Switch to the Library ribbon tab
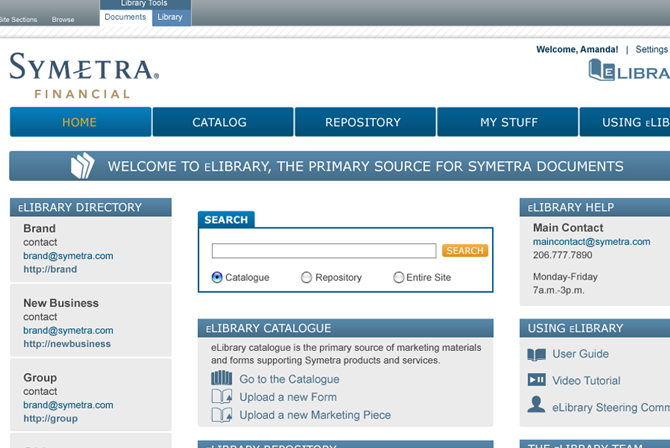 pyautogui.click(x=170, y=17)
